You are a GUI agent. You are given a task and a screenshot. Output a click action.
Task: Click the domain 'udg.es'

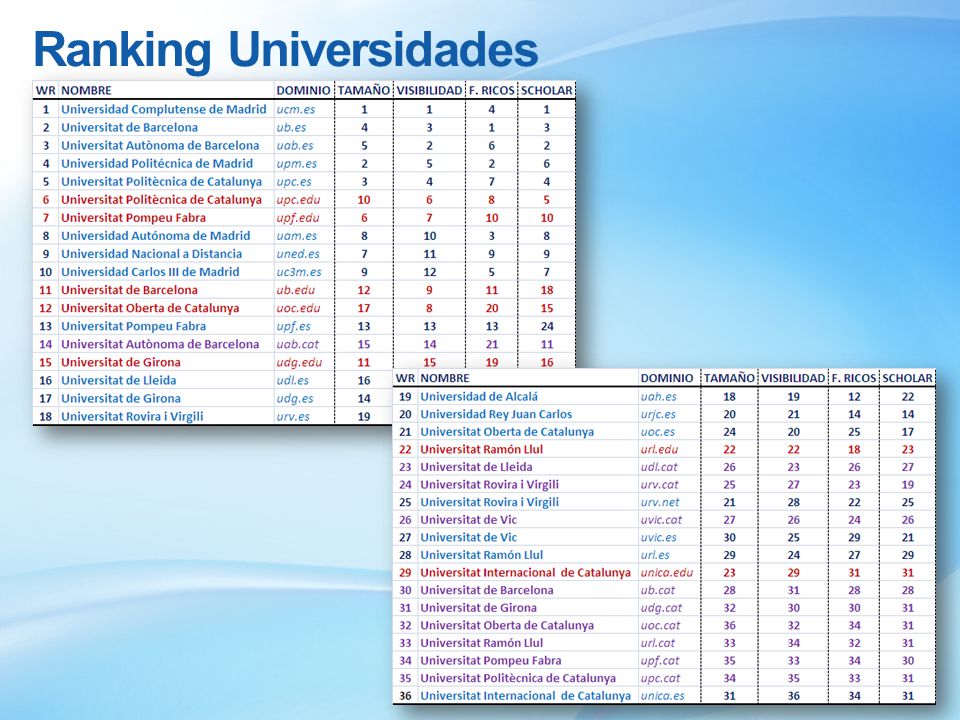click(294, 399)
